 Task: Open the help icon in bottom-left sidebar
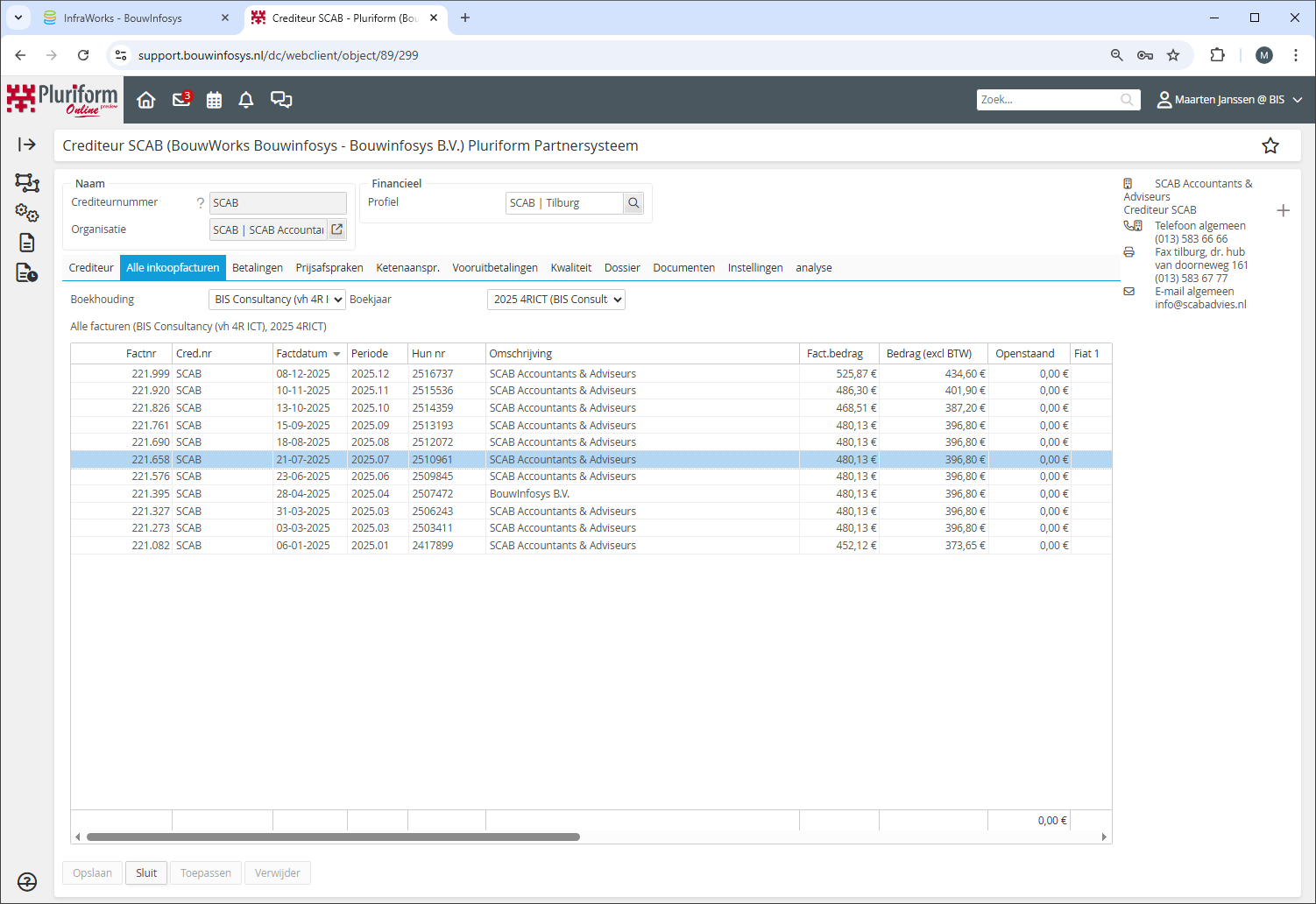[x=27, y=881]
